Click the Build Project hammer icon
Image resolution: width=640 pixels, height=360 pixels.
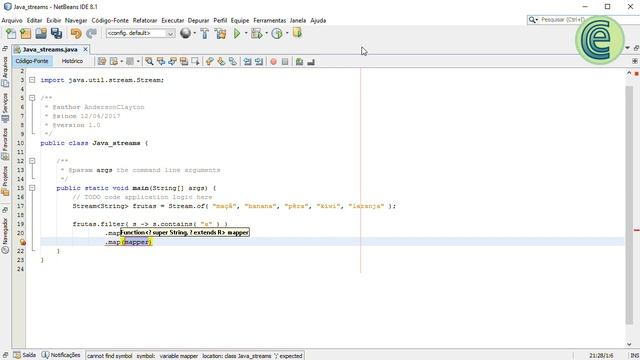click(205, 33)
